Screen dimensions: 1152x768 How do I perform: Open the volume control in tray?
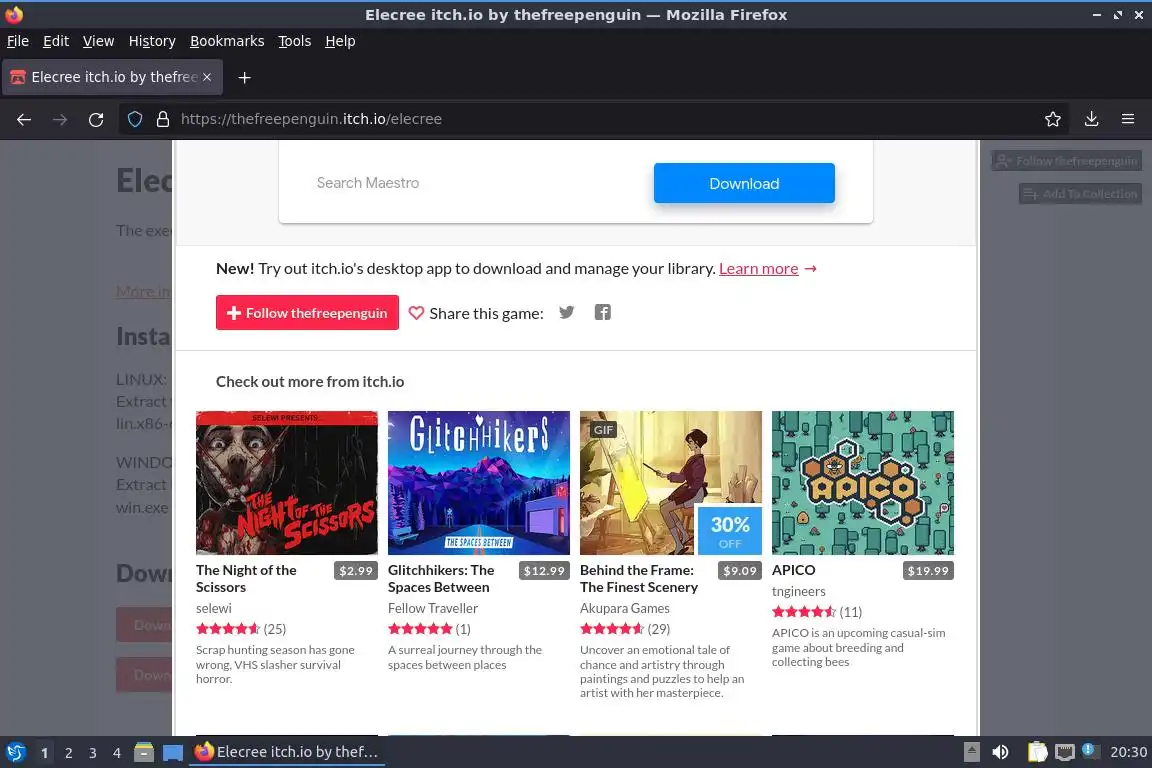[x=1000, y=752]
